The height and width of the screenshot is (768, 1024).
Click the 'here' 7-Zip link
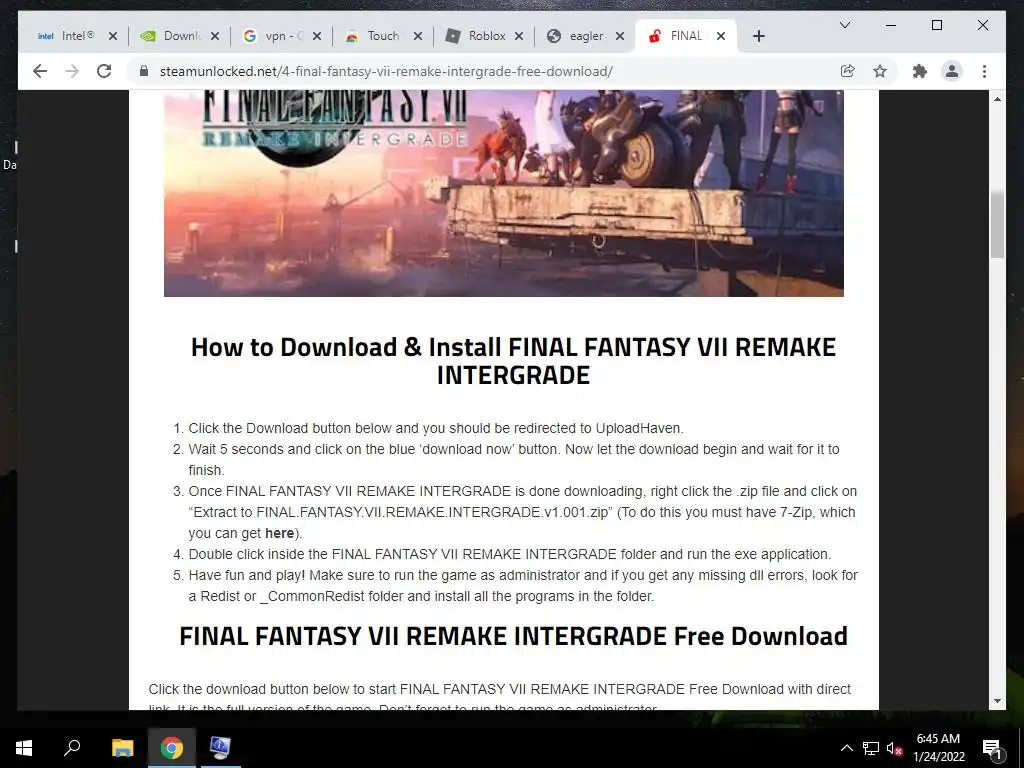click(280, 533)
